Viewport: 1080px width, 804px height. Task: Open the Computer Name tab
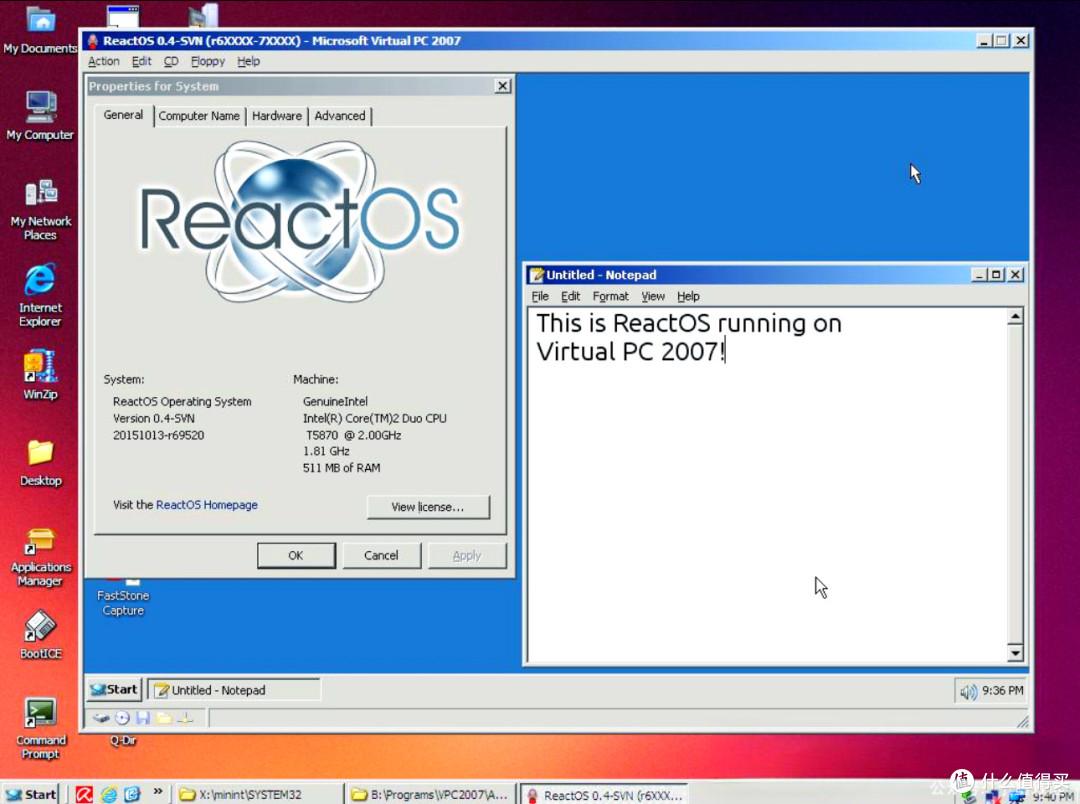(x=199, y=116)
